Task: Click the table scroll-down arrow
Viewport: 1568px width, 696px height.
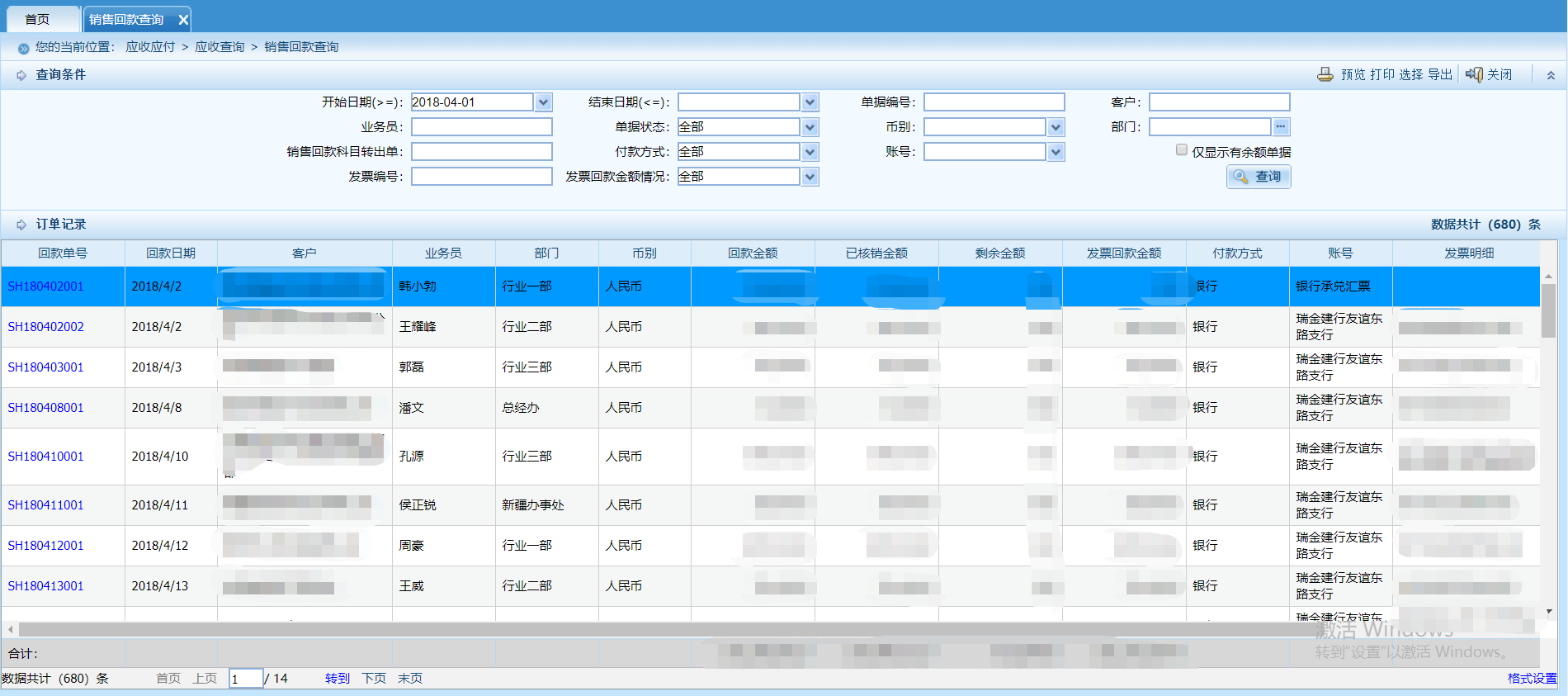Action: [x=1549, y=612]
